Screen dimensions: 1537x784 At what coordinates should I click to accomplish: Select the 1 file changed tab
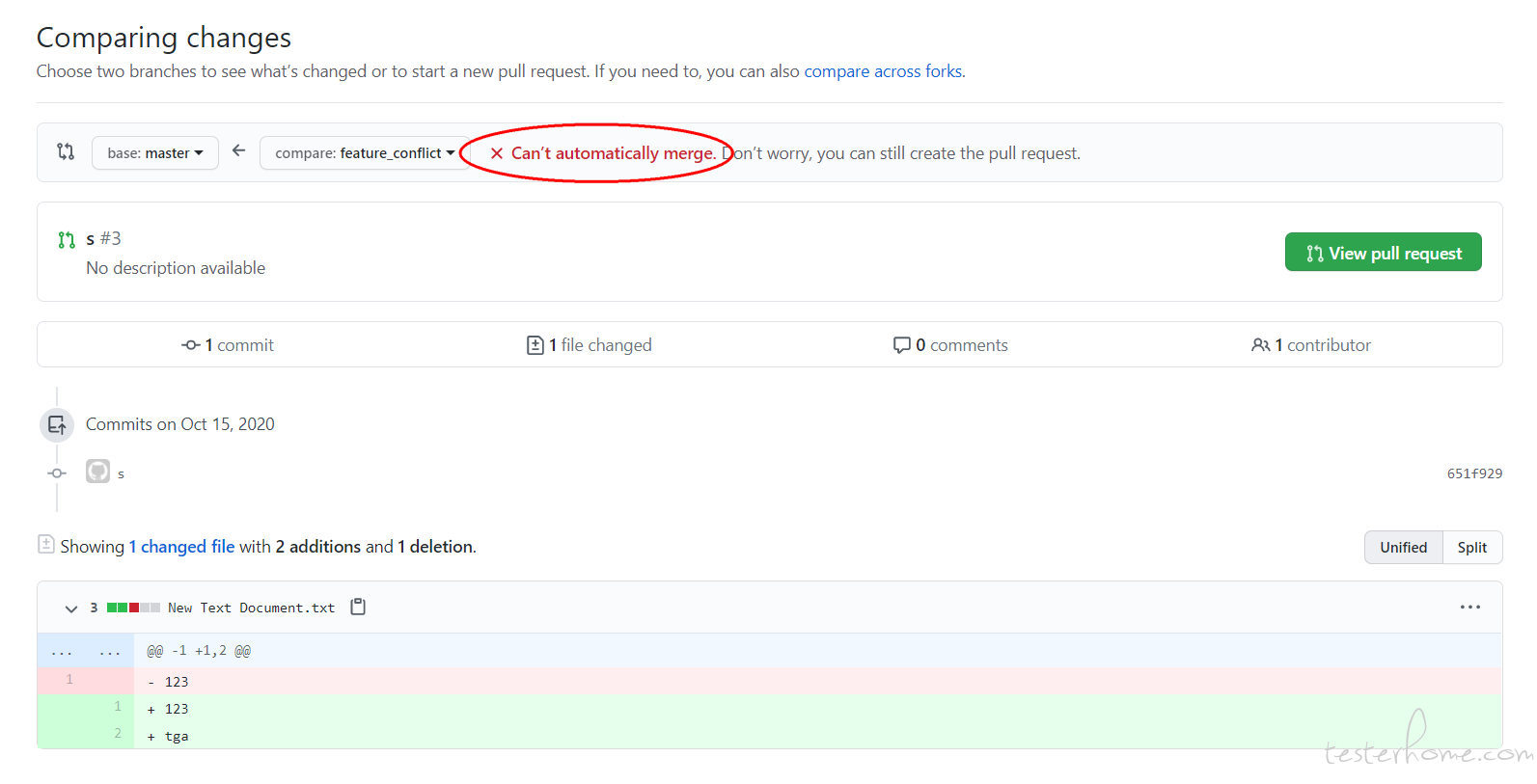point(589,345)
